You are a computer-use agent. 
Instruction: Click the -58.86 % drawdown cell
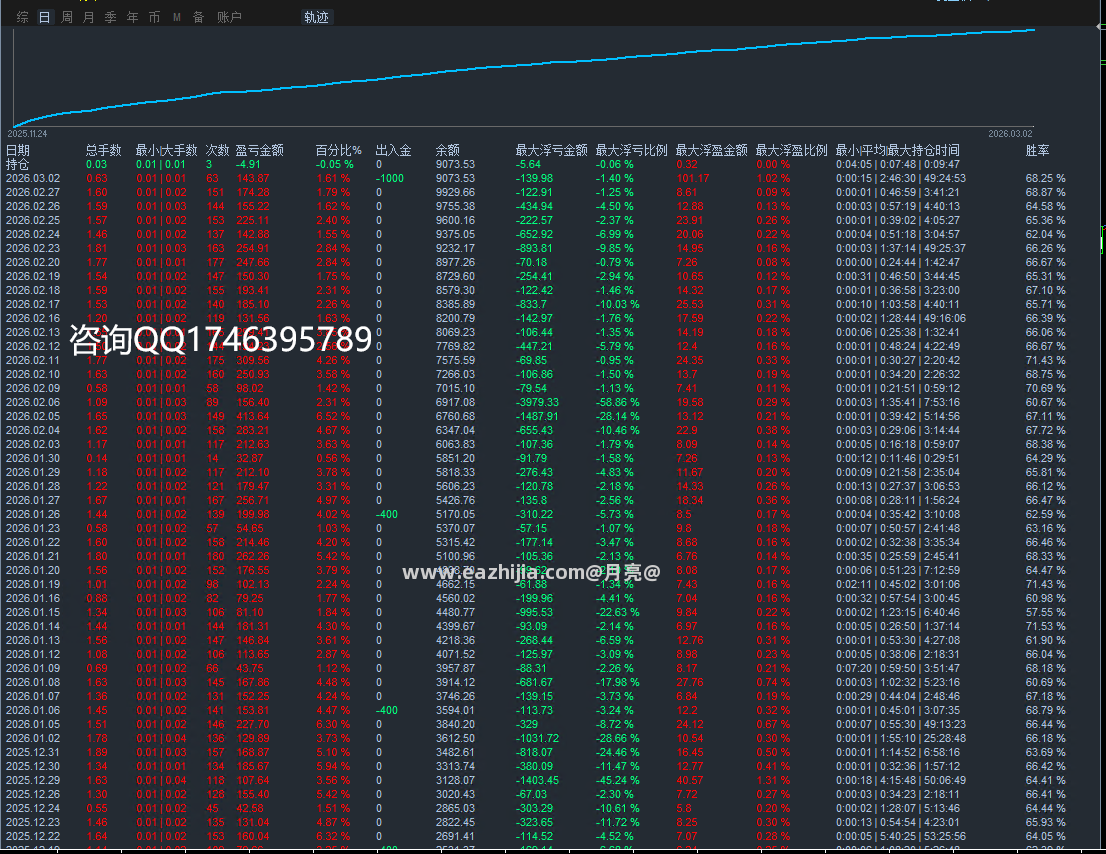click(x=618, y=403)
